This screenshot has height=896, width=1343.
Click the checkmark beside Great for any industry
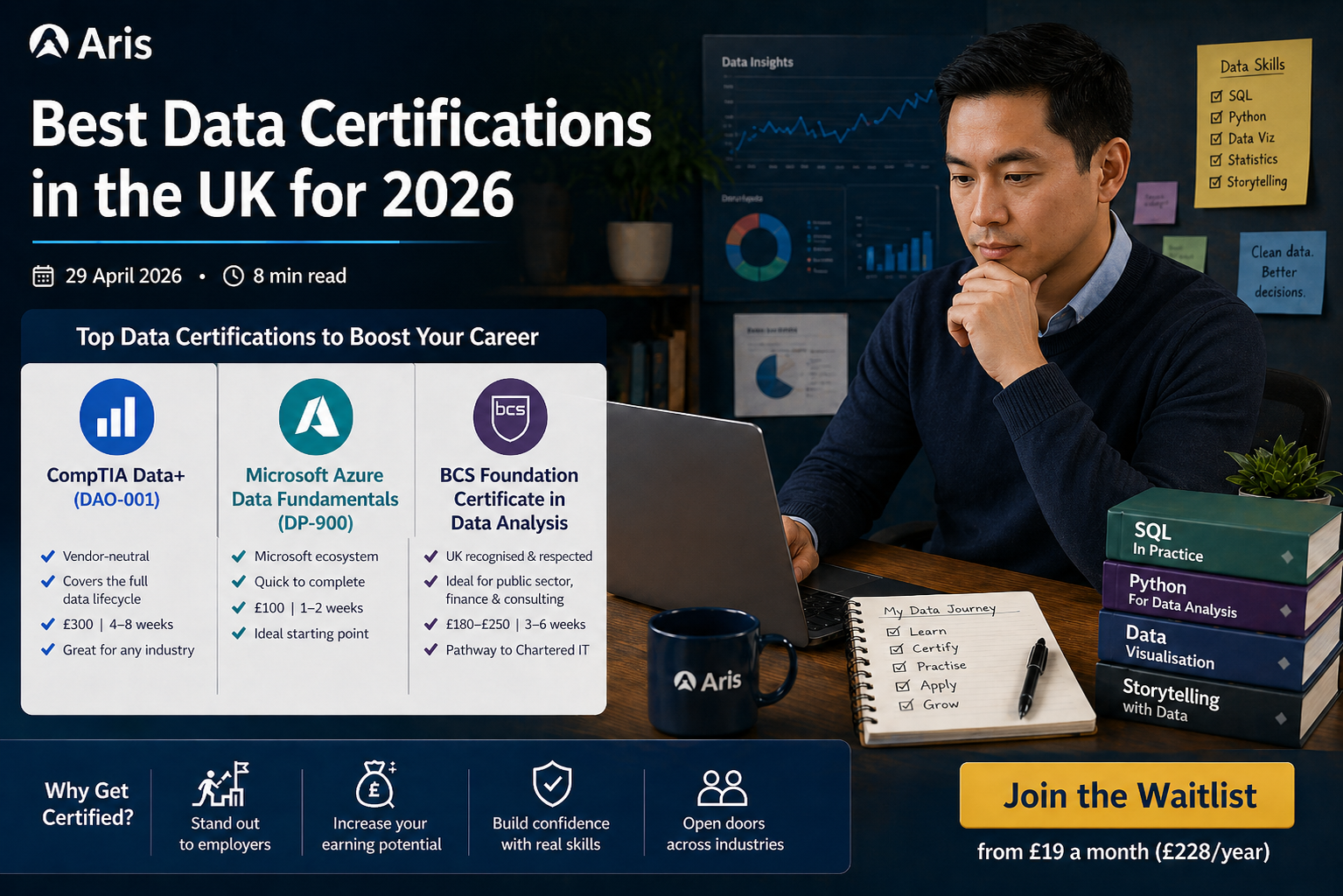(48, 649)
